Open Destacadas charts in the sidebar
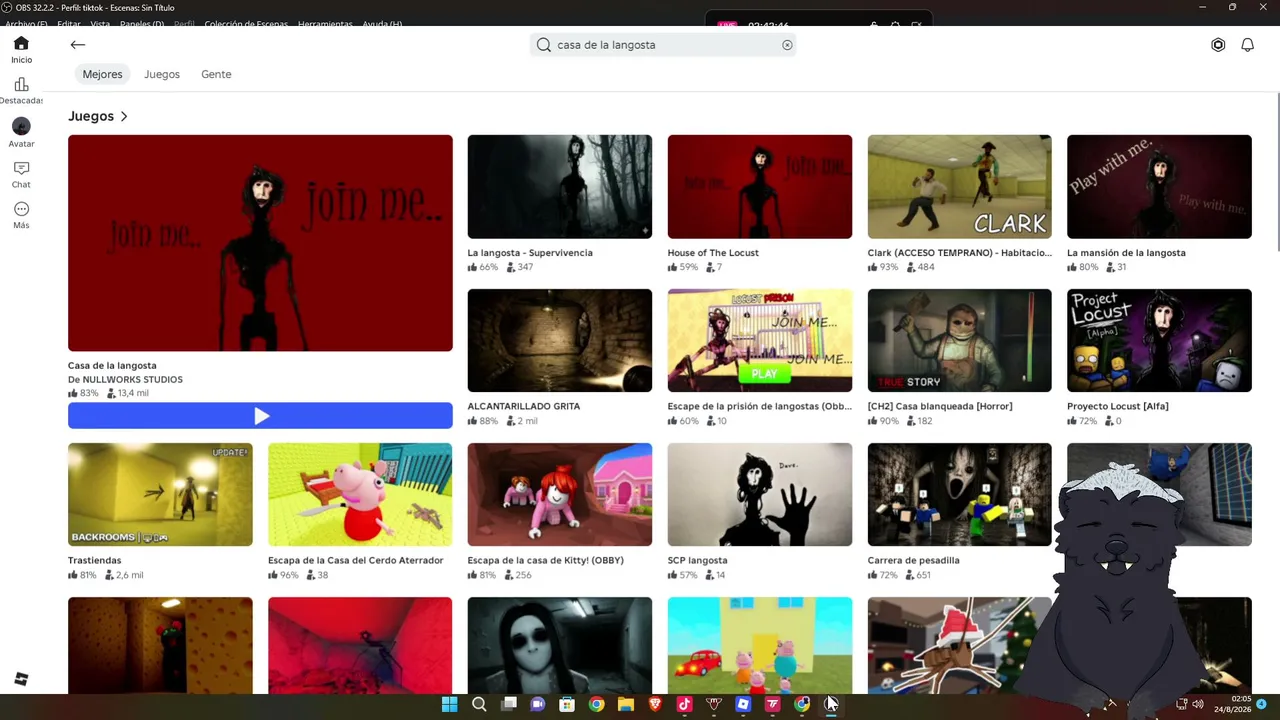The width and height of the screenshot is (1280, 720). tap(21, 90)
